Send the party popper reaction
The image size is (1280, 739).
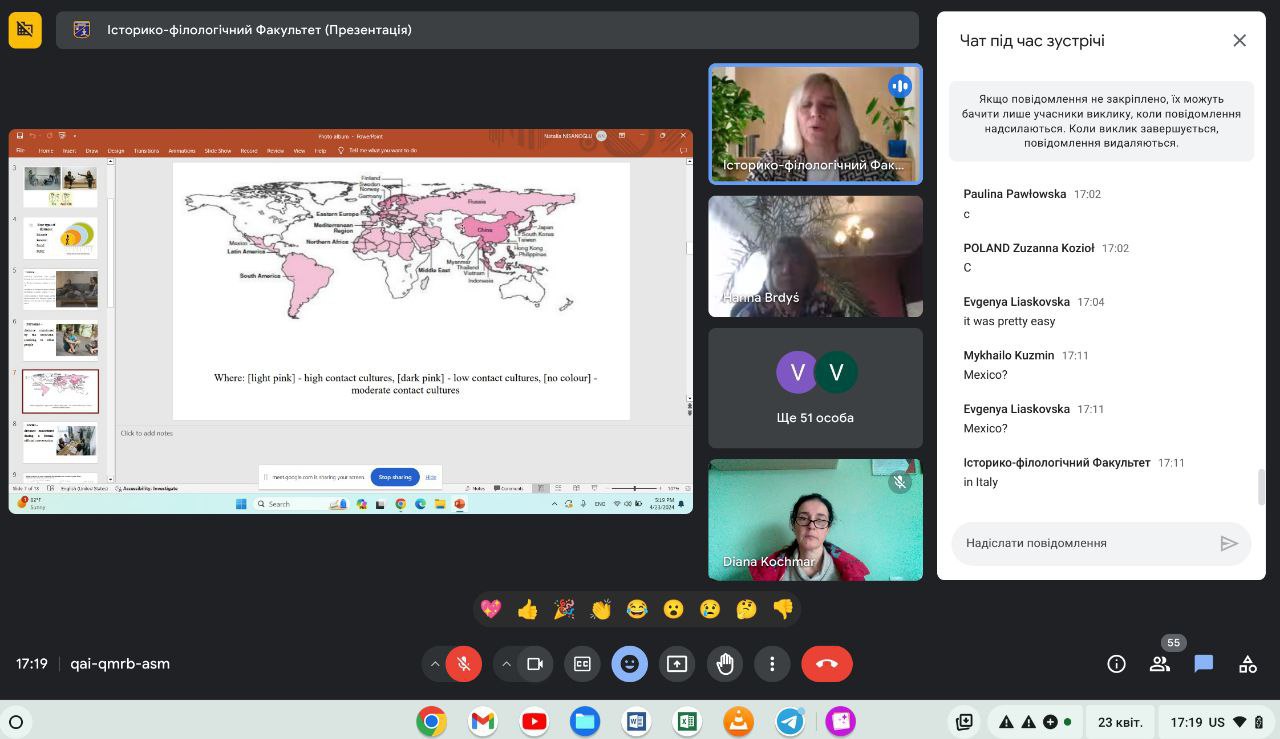pos(564,609)
